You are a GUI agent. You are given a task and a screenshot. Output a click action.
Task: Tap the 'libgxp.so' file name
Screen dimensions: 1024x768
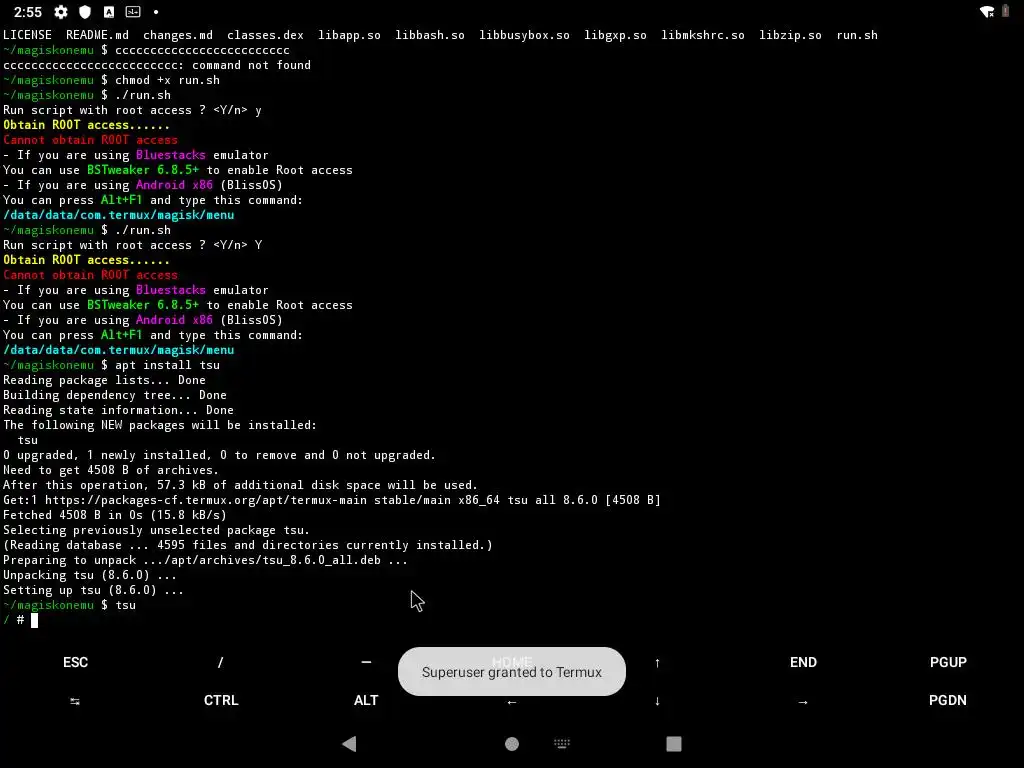615,35
